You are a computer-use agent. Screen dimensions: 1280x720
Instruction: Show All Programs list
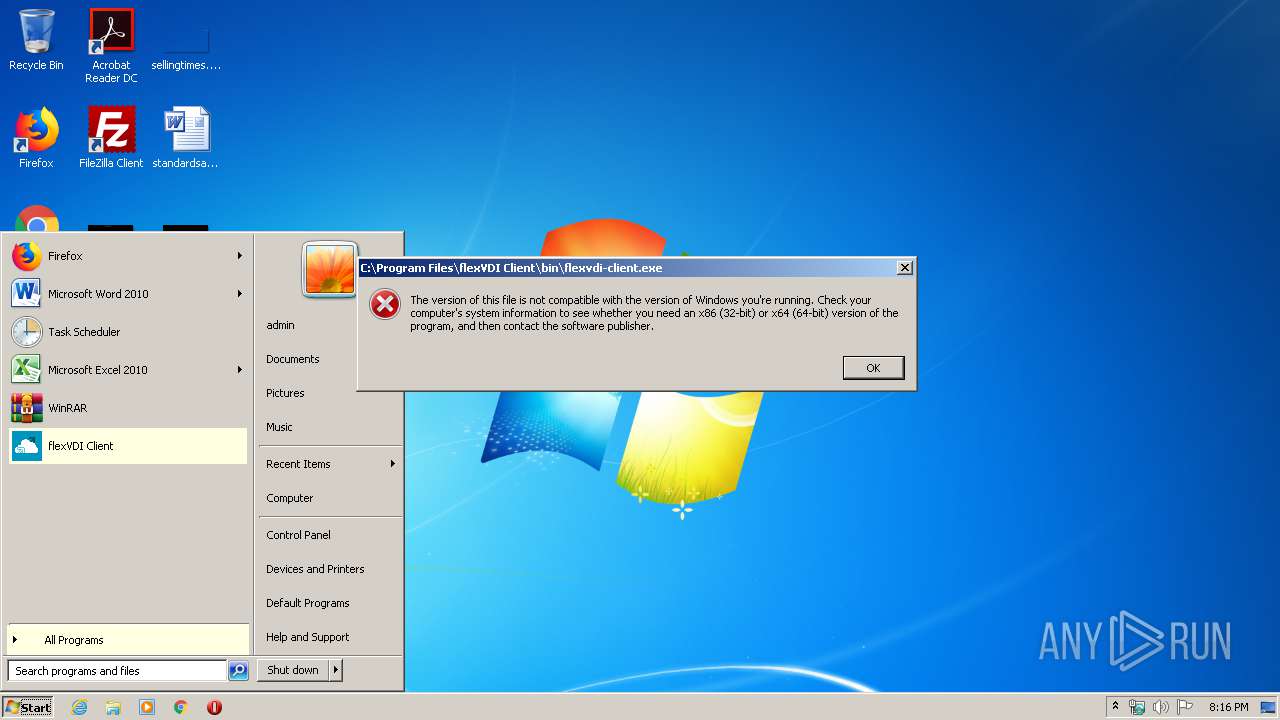click(128, 640)
